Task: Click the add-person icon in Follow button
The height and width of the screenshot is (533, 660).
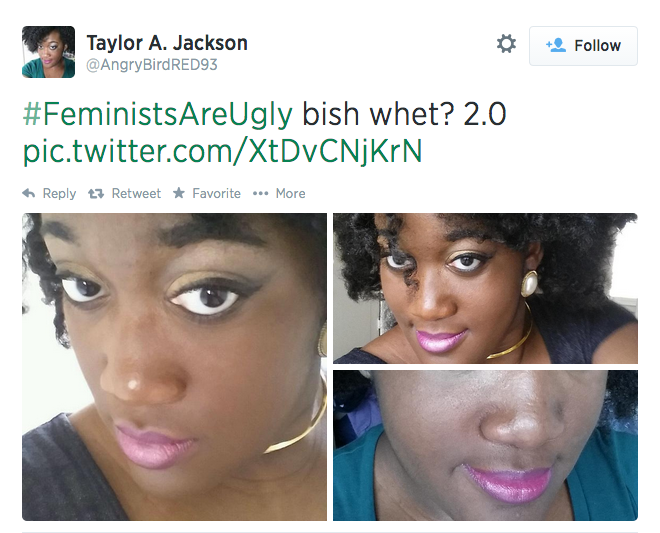Action: click(556, 45)
